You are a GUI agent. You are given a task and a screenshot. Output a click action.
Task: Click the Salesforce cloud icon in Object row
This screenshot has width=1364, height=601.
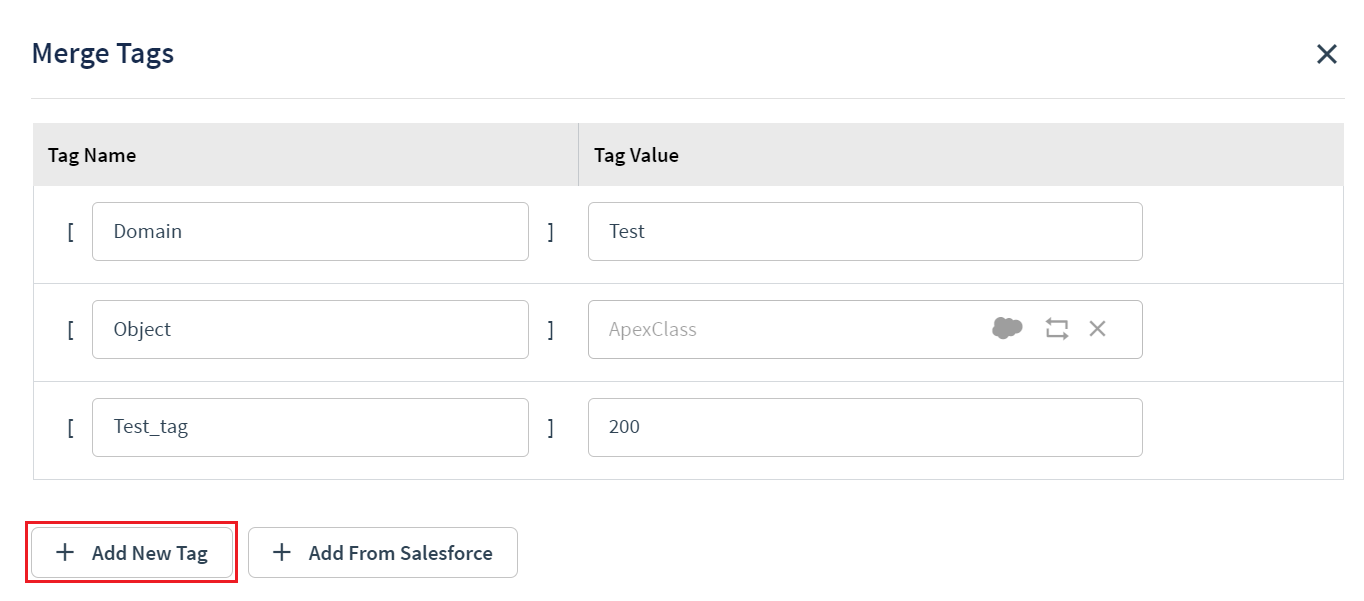1007,328
